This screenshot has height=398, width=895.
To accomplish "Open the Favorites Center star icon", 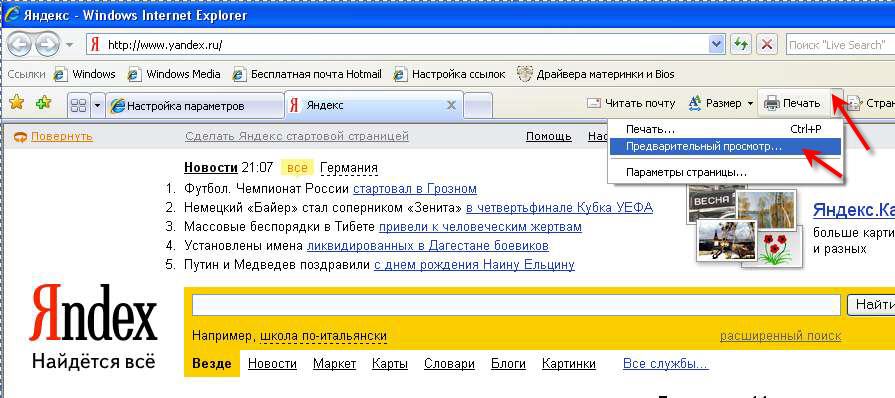I will coord(17,103).
